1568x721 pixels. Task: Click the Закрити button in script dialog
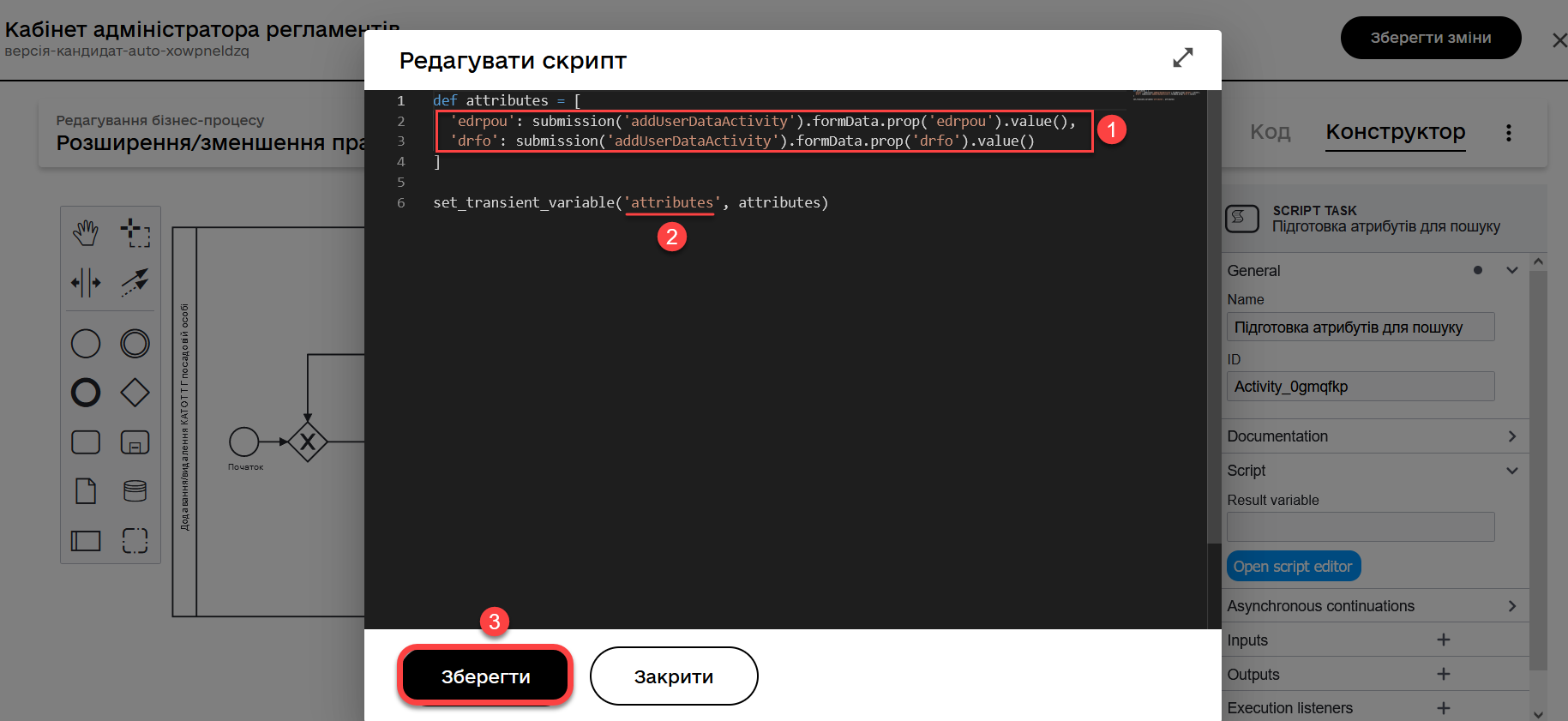tap(674, 676)
